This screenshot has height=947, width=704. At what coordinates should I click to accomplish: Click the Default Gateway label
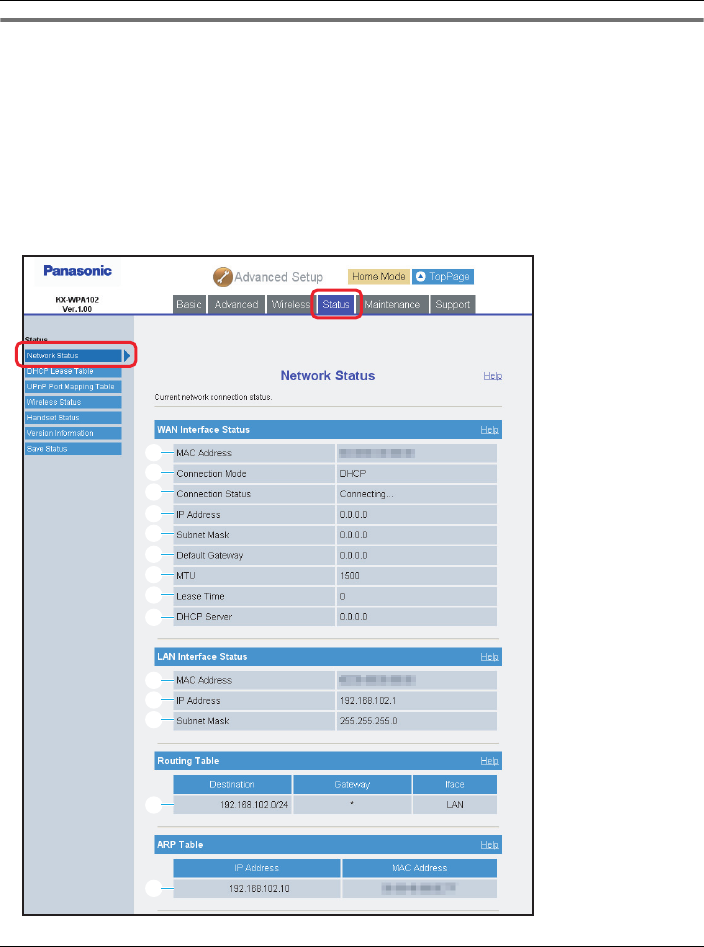210,556
